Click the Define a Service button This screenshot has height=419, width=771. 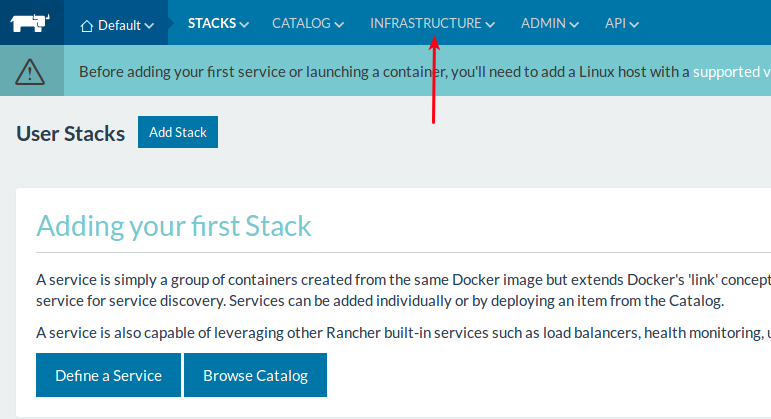(x=108, y=375)
